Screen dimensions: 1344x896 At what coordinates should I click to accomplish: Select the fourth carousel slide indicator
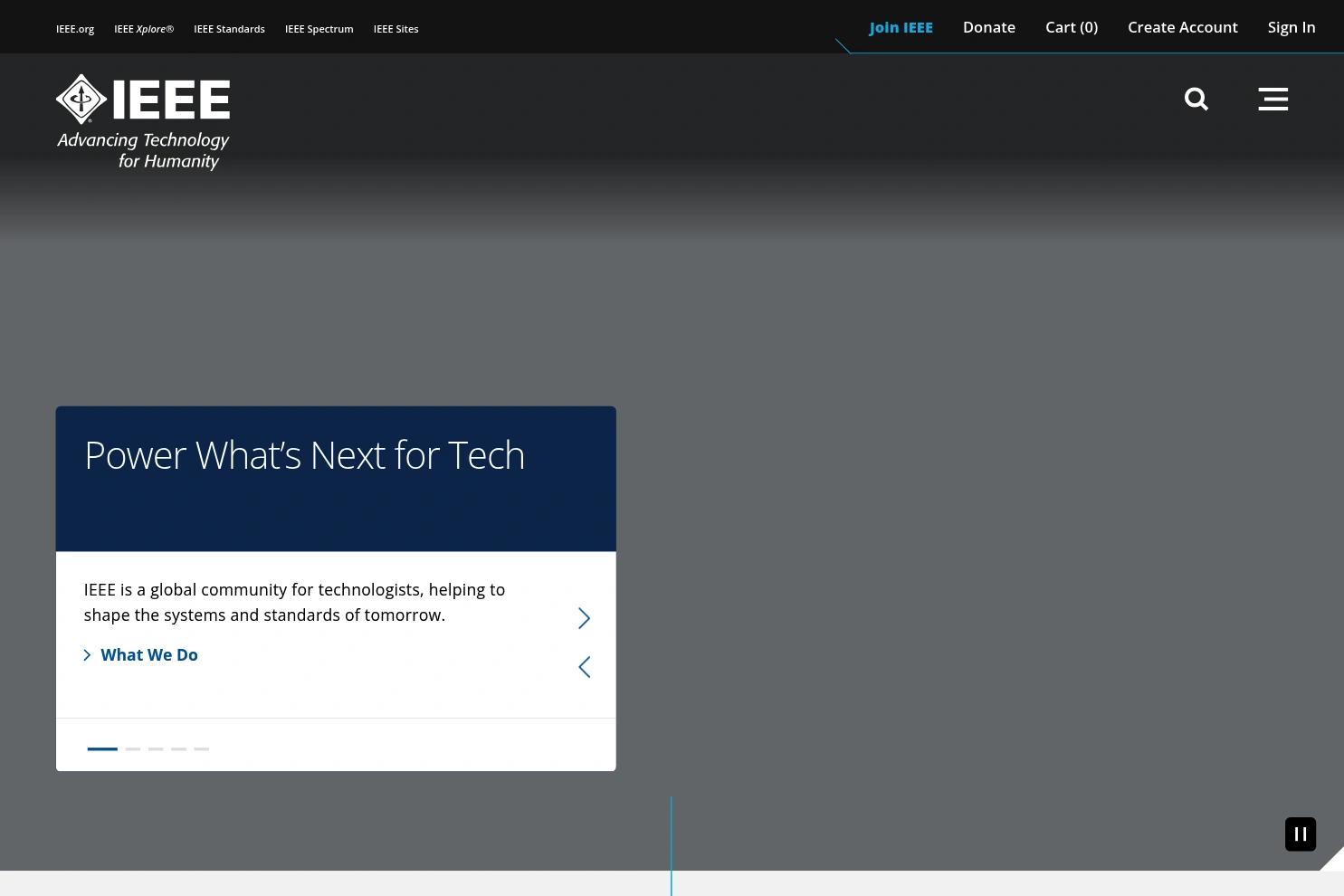pos(178,748)
